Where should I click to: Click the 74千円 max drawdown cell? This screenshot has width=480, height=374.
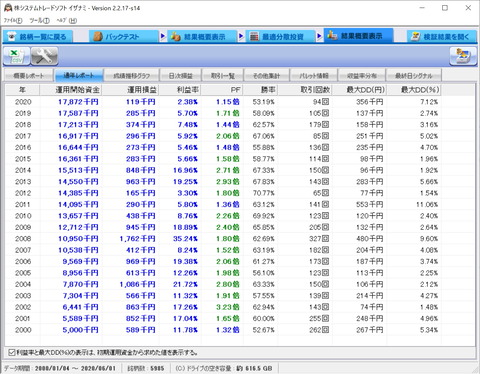point(371,307)
